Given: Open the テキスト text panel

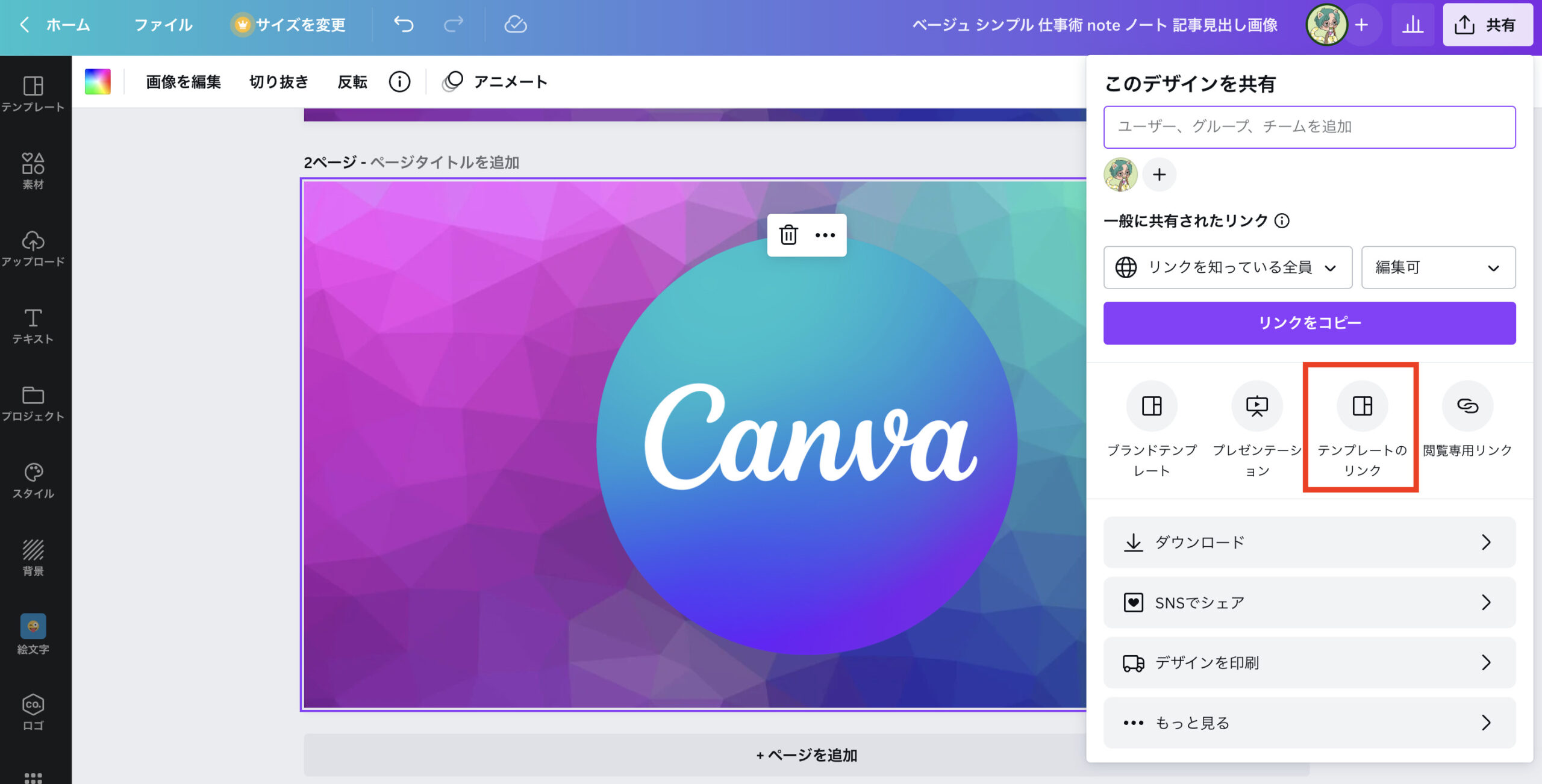Looking at the screenshot, I should [33, 326].
